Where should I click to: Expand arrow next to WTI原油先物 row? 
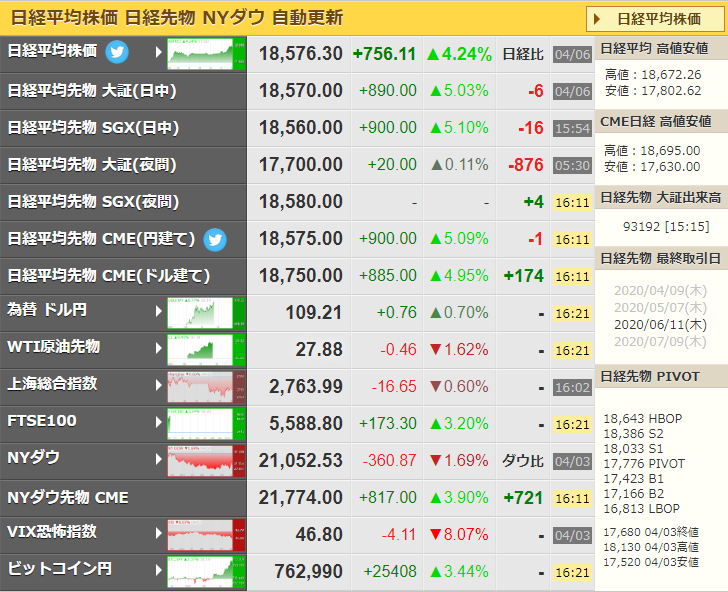(159, 348)
